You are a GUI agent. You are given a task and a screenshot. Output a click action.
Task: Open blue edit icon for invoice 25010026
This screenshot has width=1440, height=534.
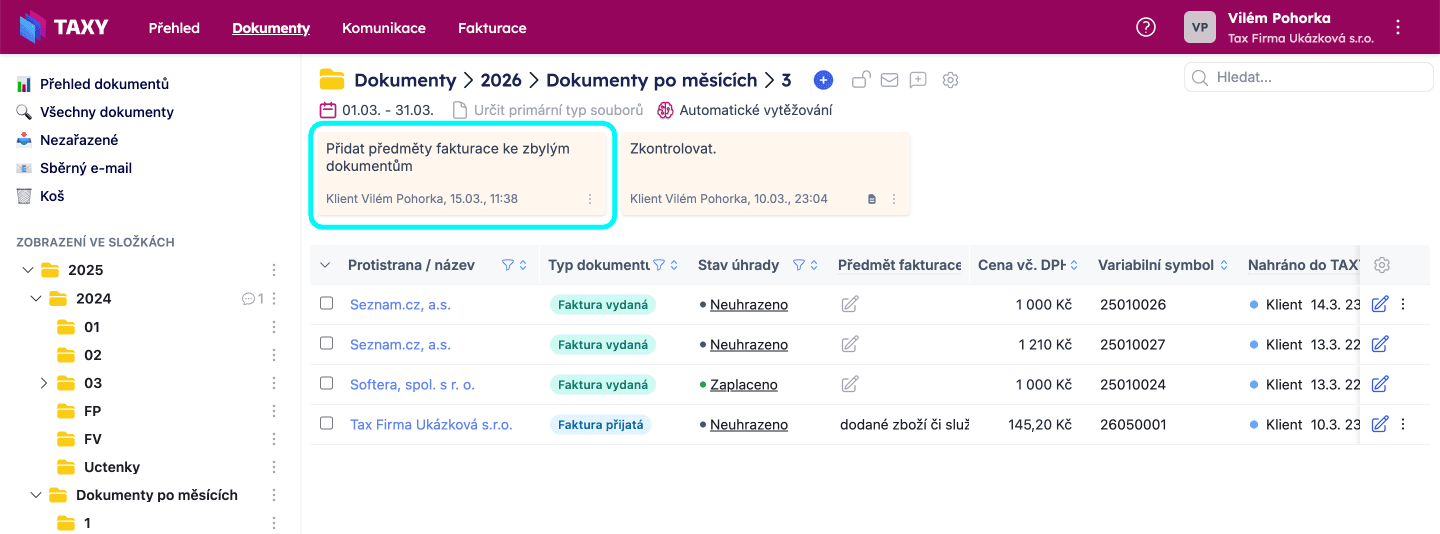[x=1380, y=304]
